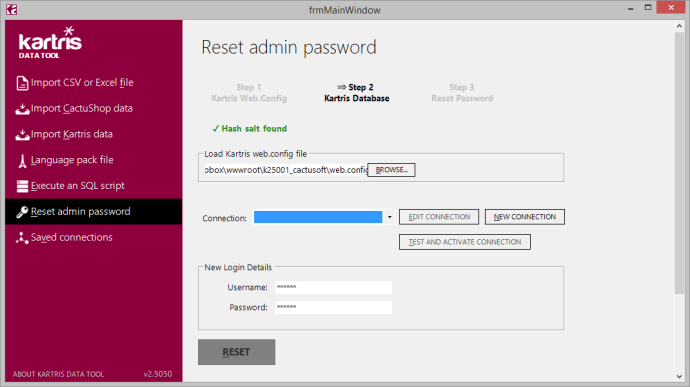This screenshot has width=690, height=387.
Task: Go to Step 1 Kartris Web.Config
Action: (249, 93)
